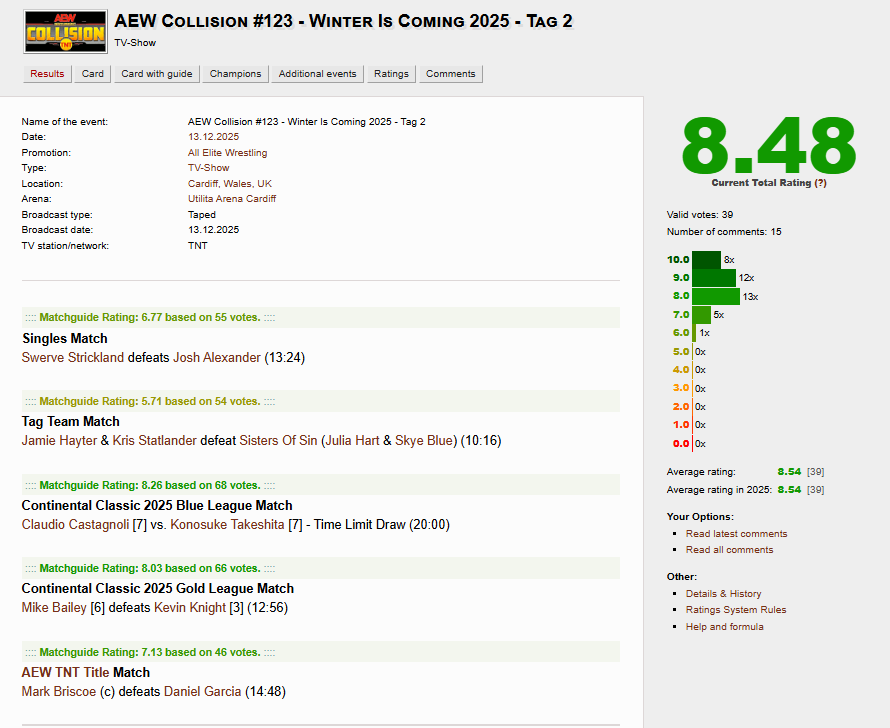Click the Valid votes: 39 text

699,214
